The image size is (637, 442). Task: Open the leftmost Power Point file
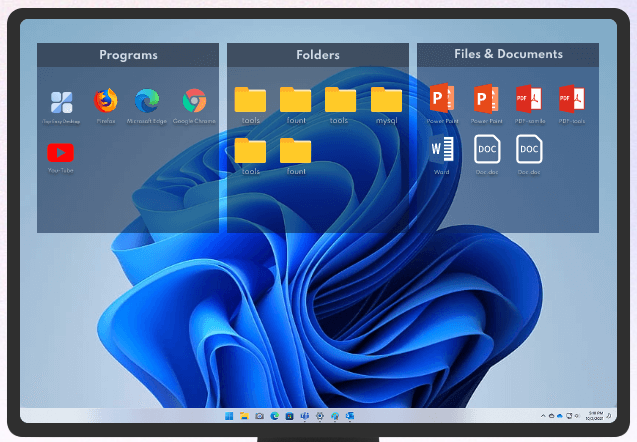point(442,99)
